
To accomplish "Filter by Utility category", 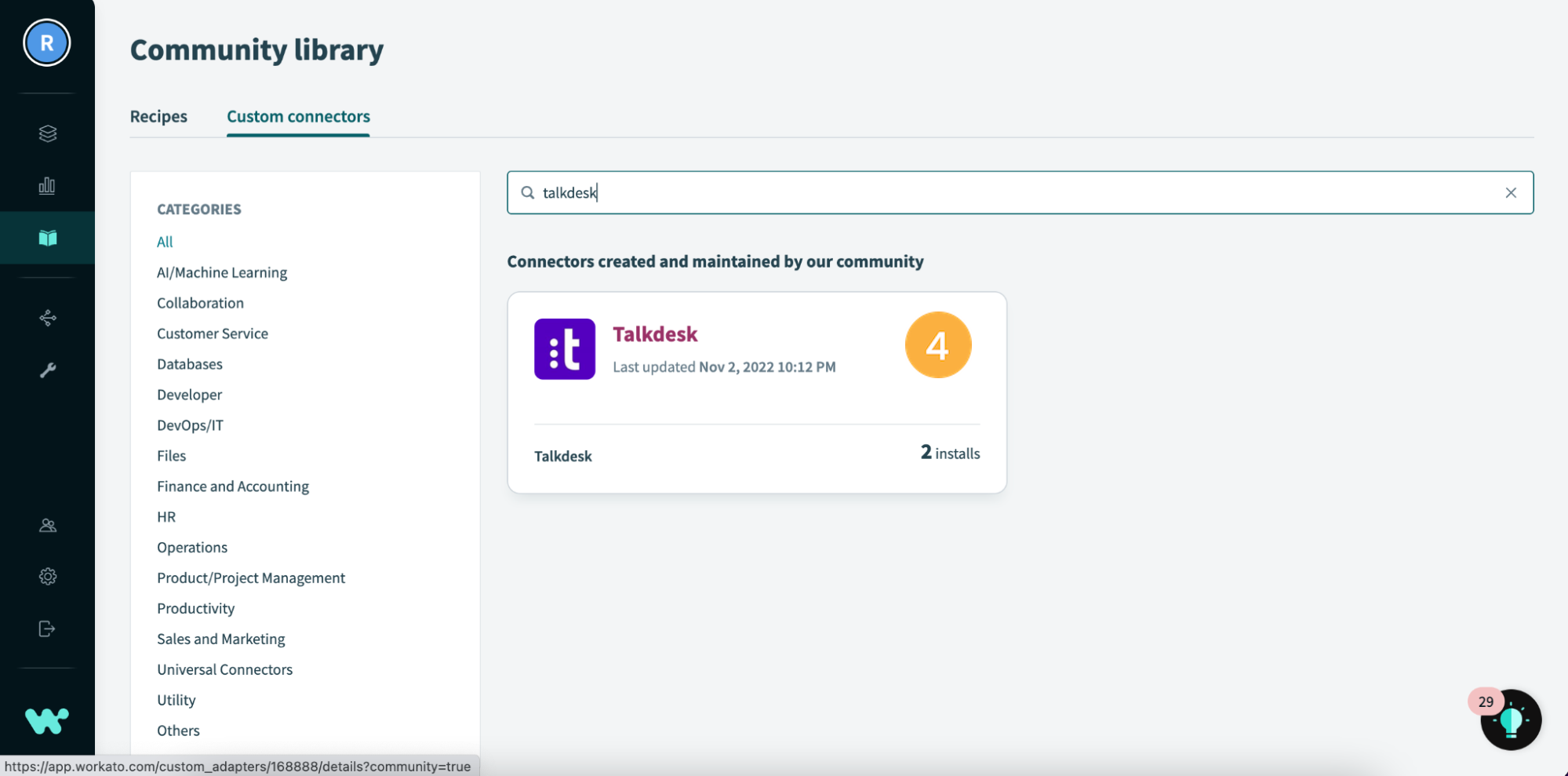I will tap(176, 701).
